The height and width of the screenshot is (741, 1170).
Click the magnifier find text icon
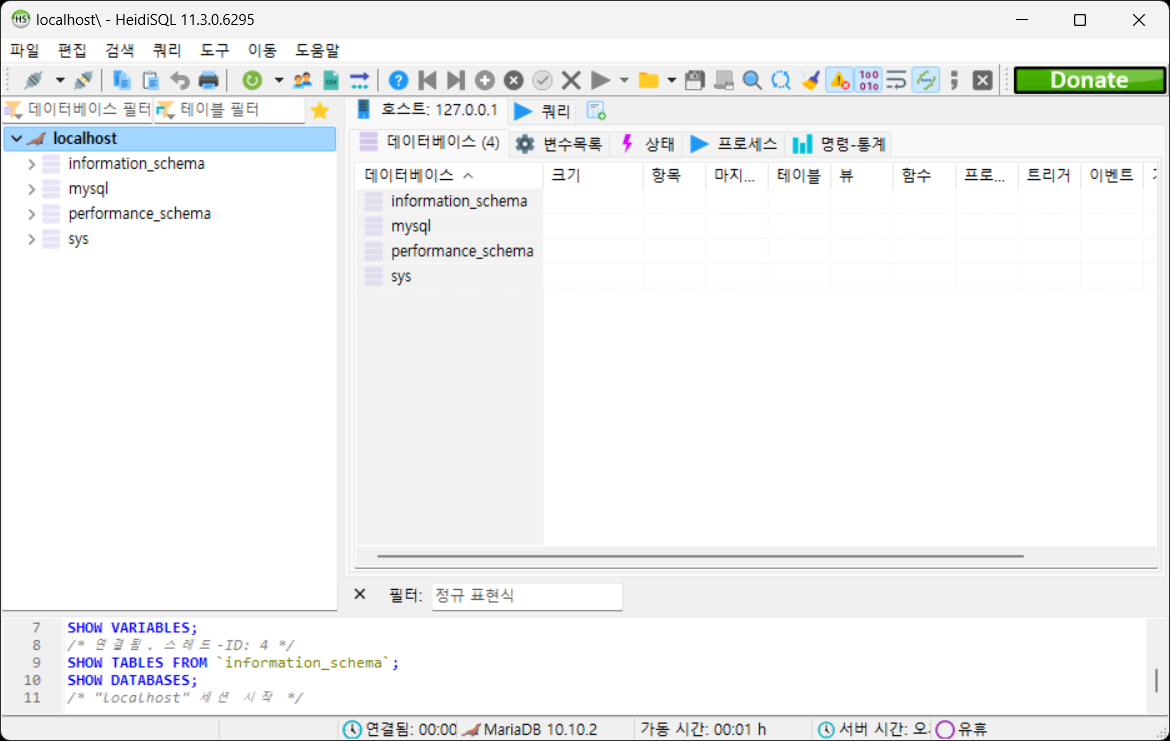(x=752, y=80)
